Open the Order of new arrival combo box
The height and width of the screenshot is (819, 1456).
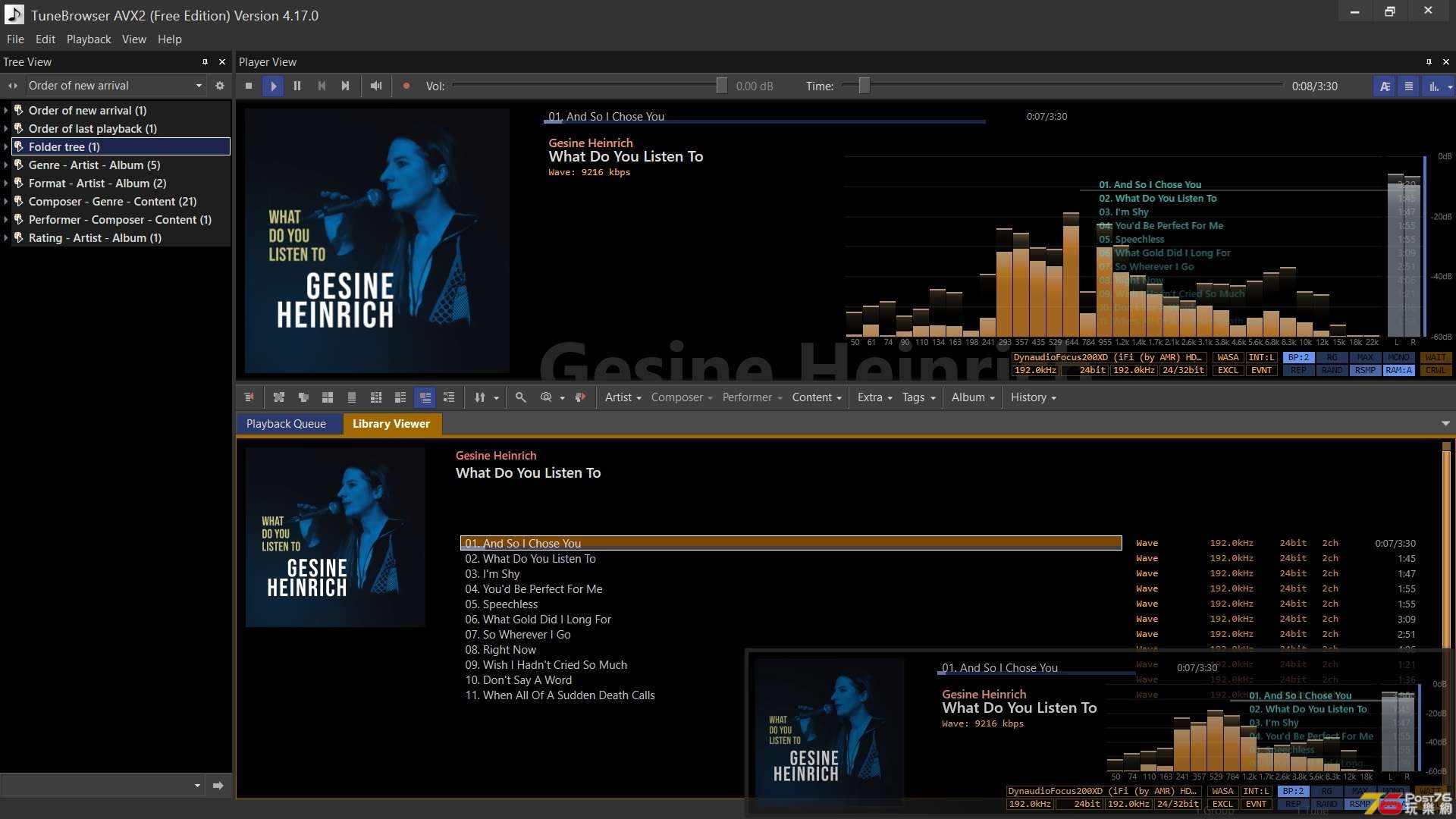tap(115, 86)
